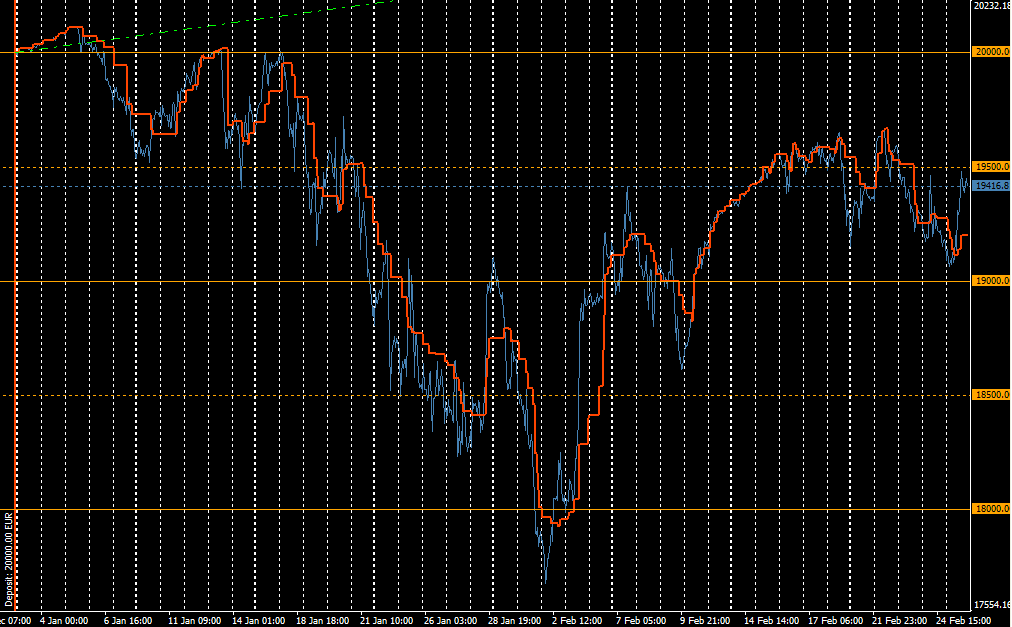Click the 20000.0 price level label
This screenshot has height=627, width=1012.
[991, 52]
